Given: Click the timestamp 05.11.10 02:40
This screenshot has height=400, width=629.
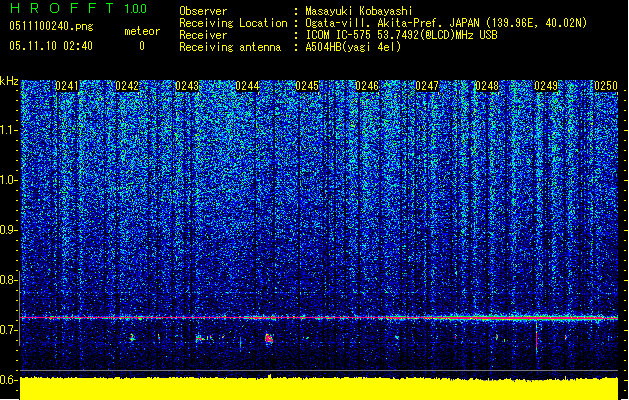Looking at the screenshot, I should click(x=51, y=46).
